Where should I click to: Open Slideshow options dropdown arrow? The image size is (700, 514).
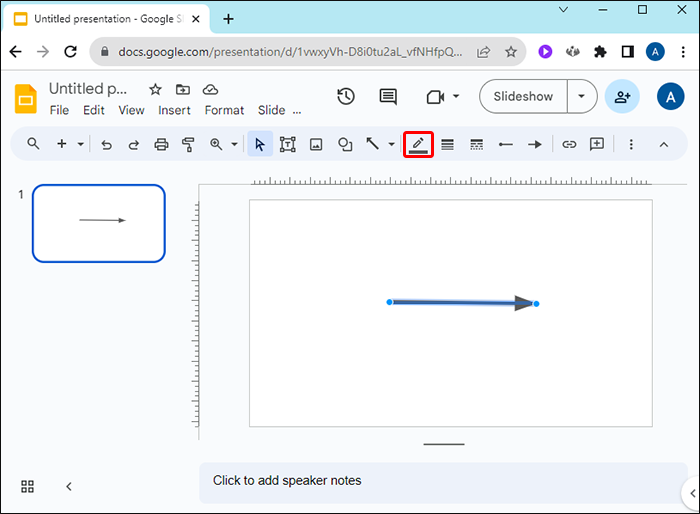point(581,96)
